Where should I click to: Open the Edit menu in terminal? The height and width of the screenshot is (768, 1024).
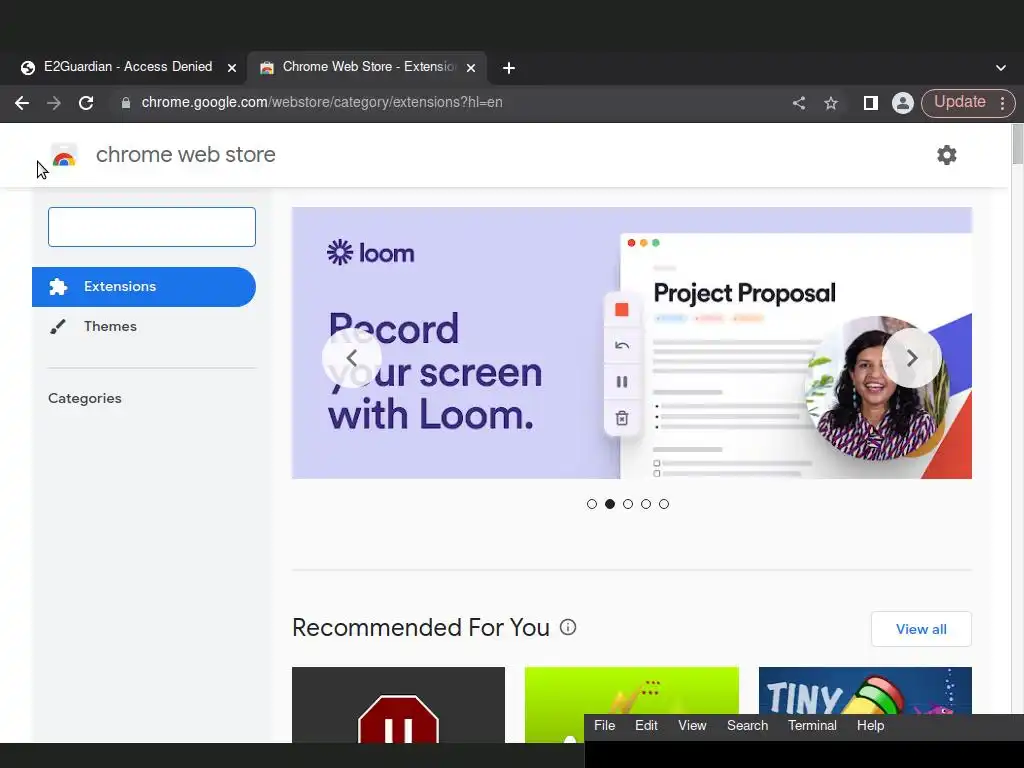pos(646,726)
